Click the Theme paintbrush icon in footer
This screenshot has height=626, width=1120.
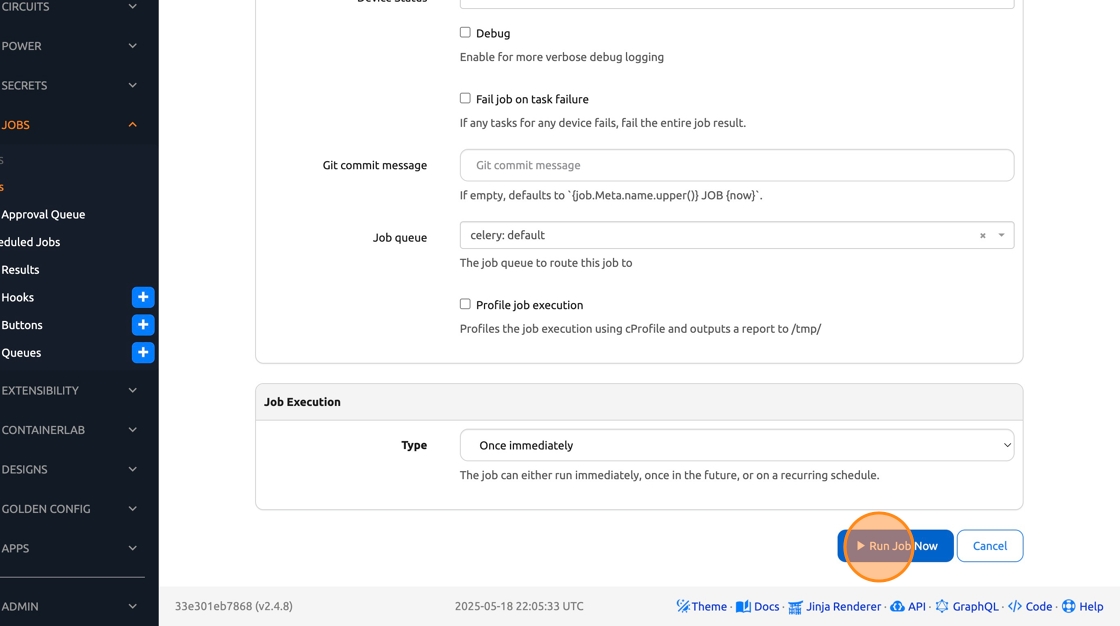coord(683,606)
